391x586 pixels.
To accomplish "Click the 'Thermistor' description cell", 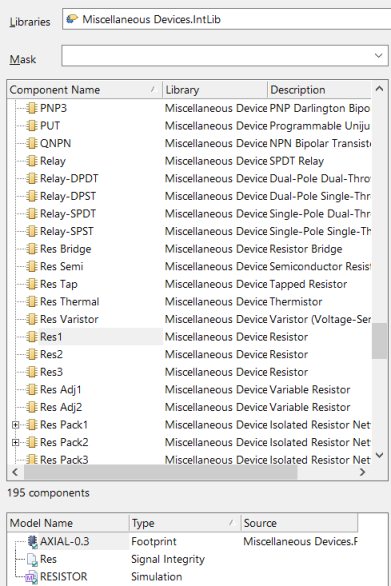I will tap(296, 302).
